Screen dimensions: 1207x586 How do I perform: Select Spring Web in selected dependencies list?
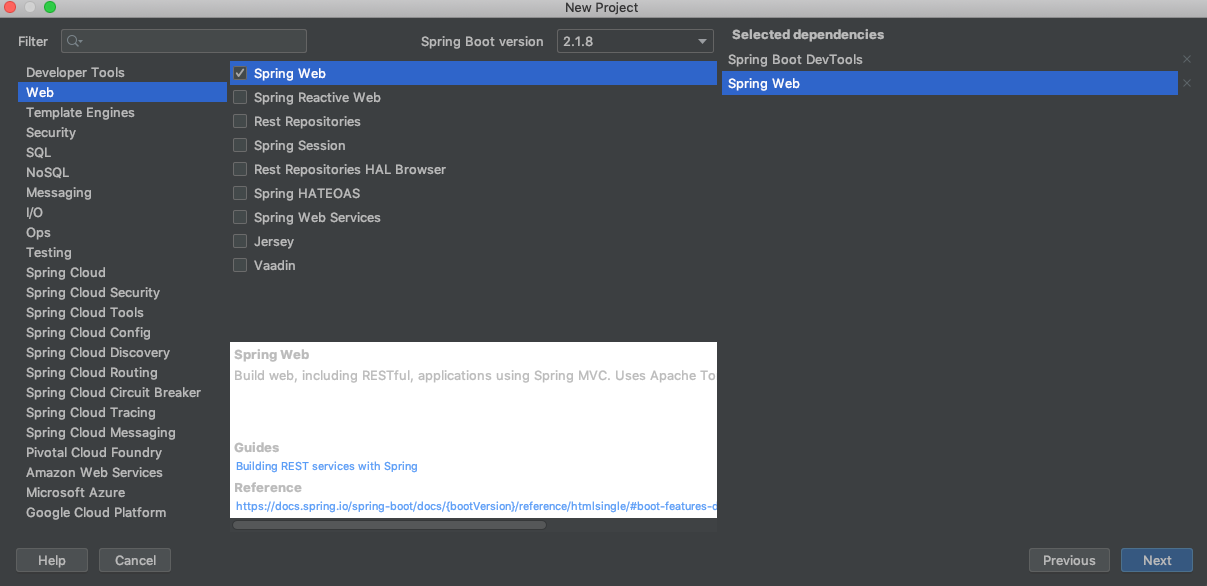[950, 84]
